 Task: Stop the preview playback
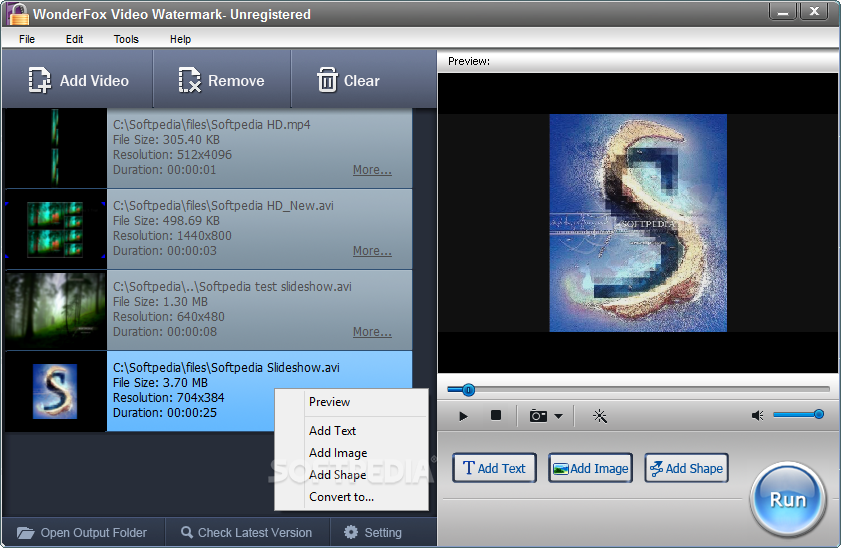tap(496, 416)
